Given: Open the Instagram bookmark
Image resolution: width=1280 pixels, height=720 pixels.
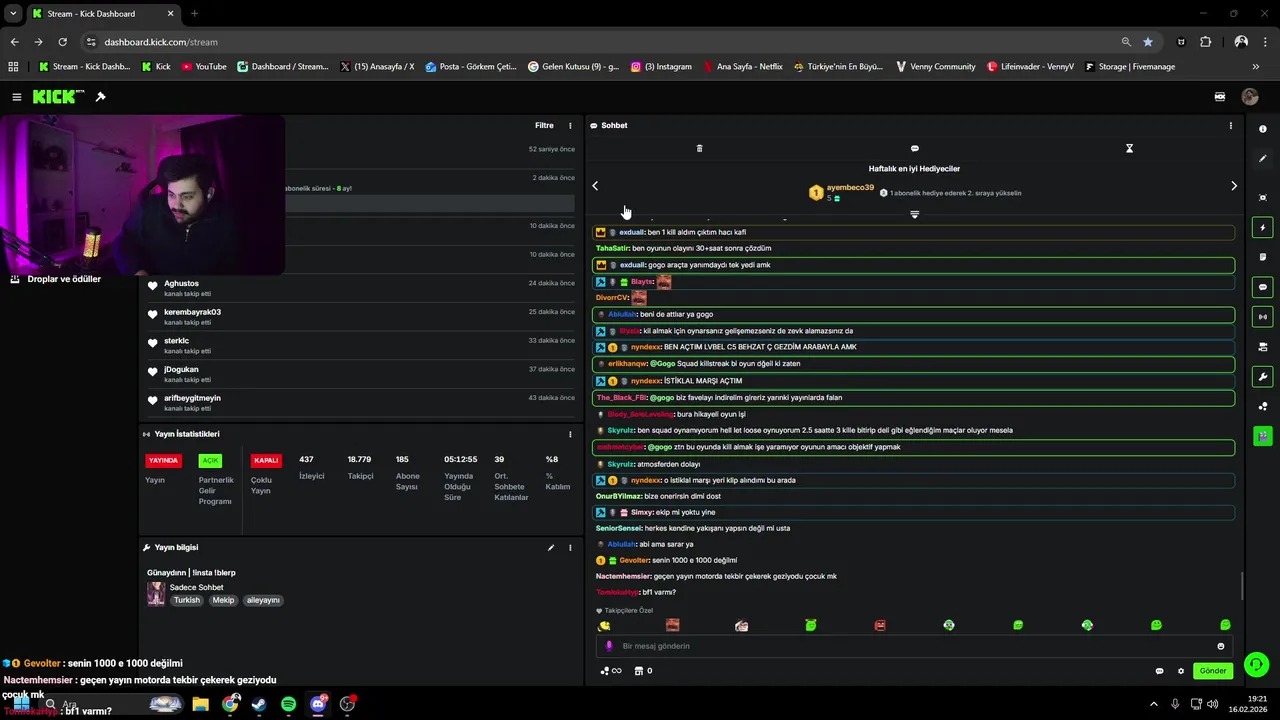Looking at the screenshot, I should pyautogui.click(x=661, y=67).
